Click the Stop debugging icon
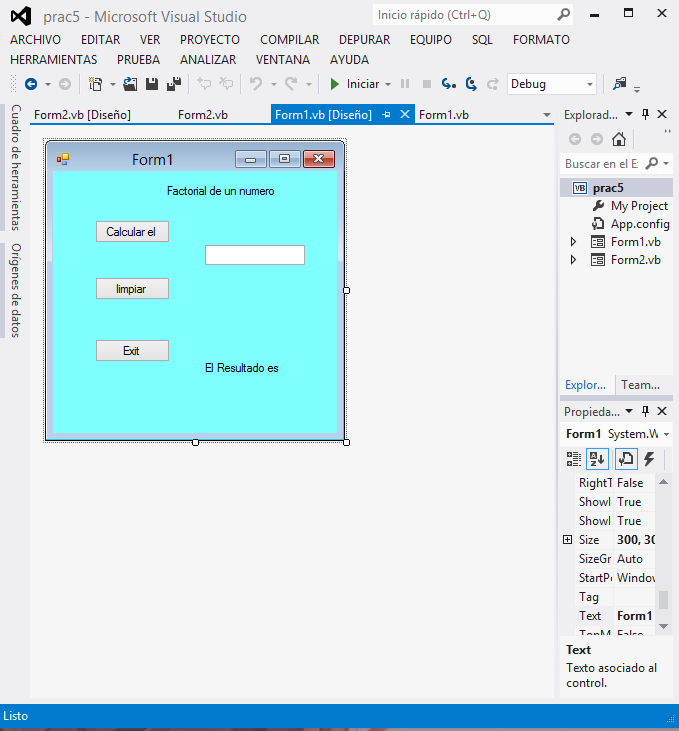Screen dimensions: 679x731 point(426,84)
